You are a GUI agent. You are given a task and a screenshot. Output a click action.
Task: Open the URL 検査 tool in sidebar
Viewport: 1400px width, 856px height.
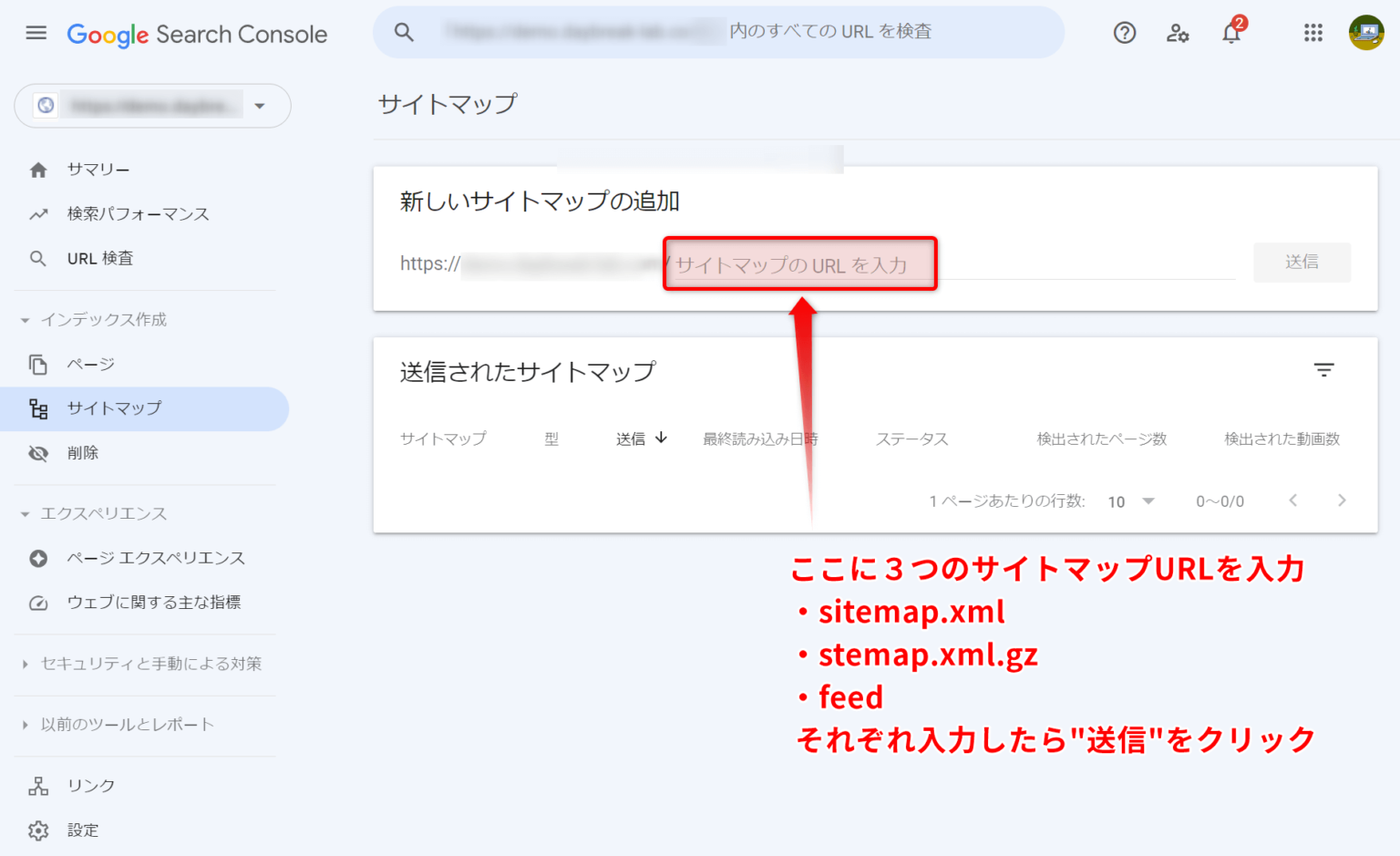click(x=100, y=258)
